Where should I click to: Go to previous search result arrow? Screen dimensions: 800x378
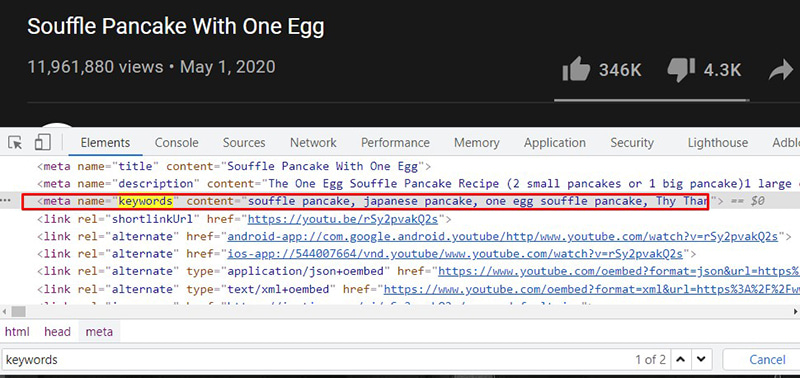click(x=680, y=359)
